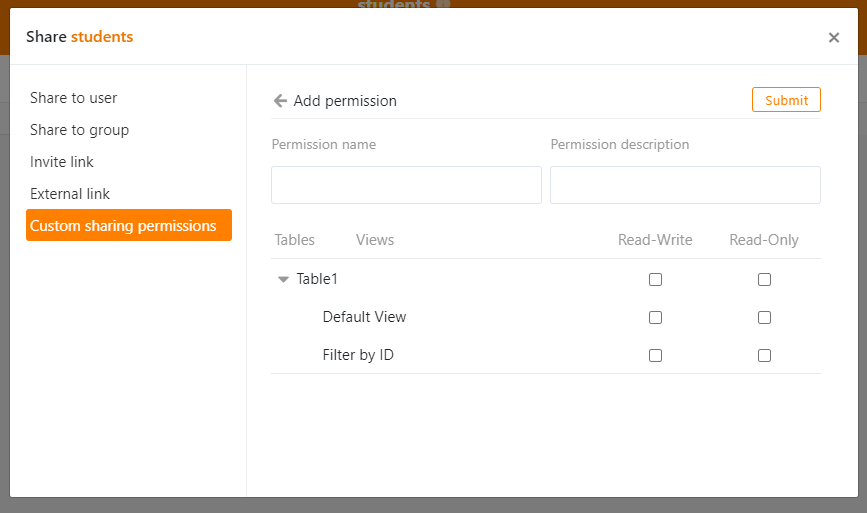Toggle Read-Only for Default View

click(x=764, y=318)
